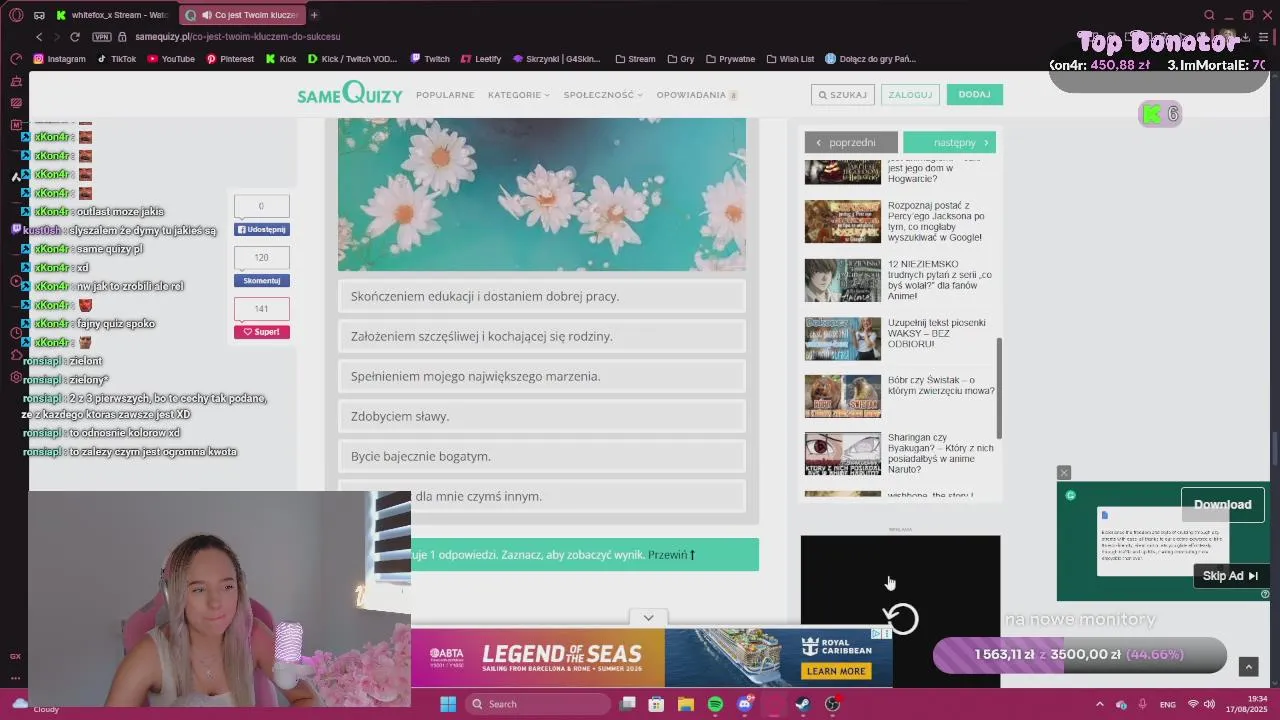Expand the Stream bookmarks folder
1280x720 pixels.
coord(635,59)
